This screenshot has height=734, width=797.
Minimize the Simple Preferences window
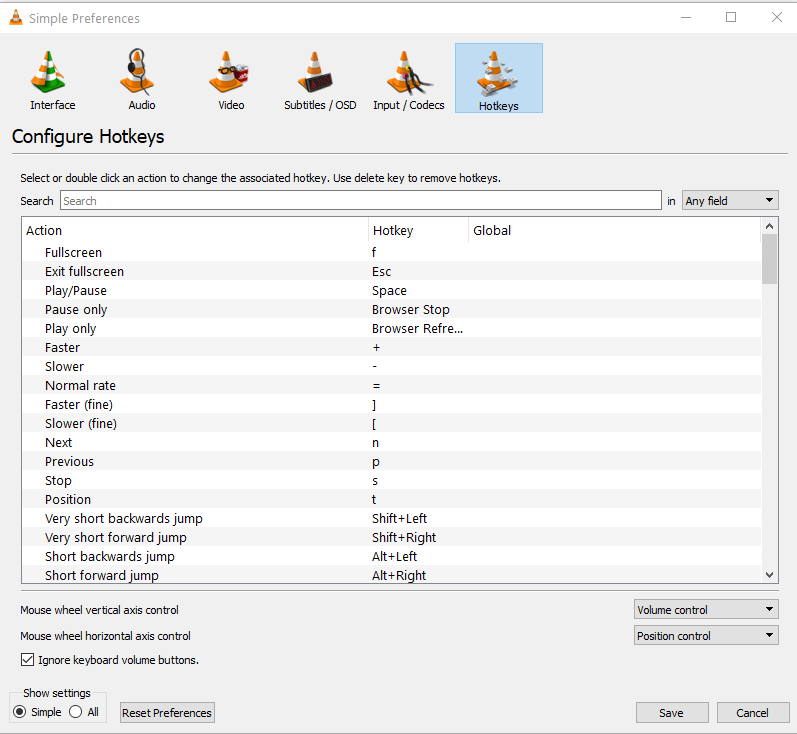point(686,17)
